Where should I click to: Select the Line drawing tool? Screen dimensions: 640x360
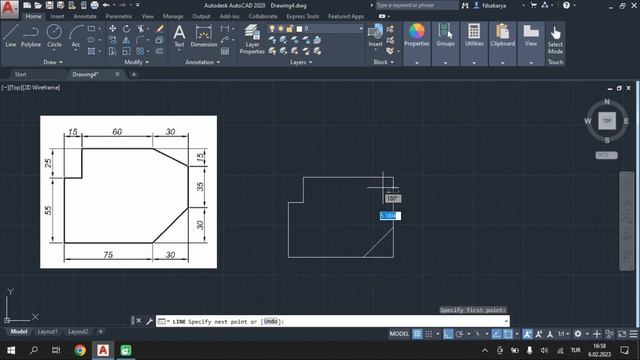[x=11, y=36]
